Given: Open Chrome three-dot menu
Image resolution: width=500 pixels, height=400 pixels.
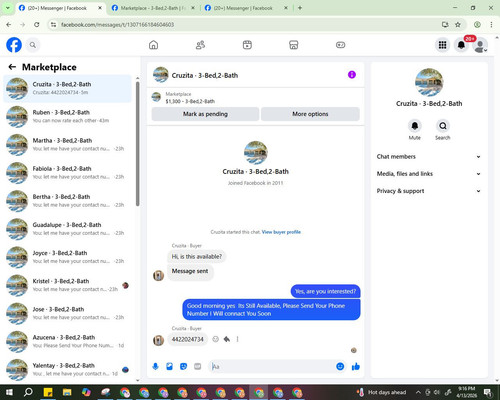Looking at the screenshot, I should pyautogui.click(x=491, y=24).
